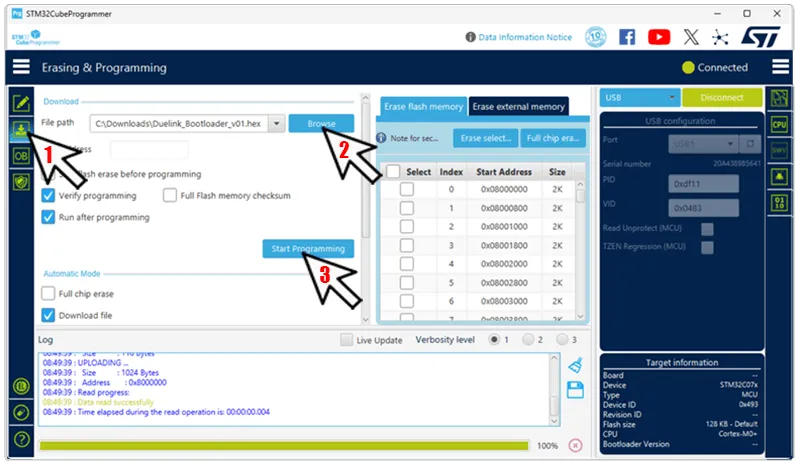Open the help question mark icon
The image size is (800, 466).
click(x=20, y=439)
